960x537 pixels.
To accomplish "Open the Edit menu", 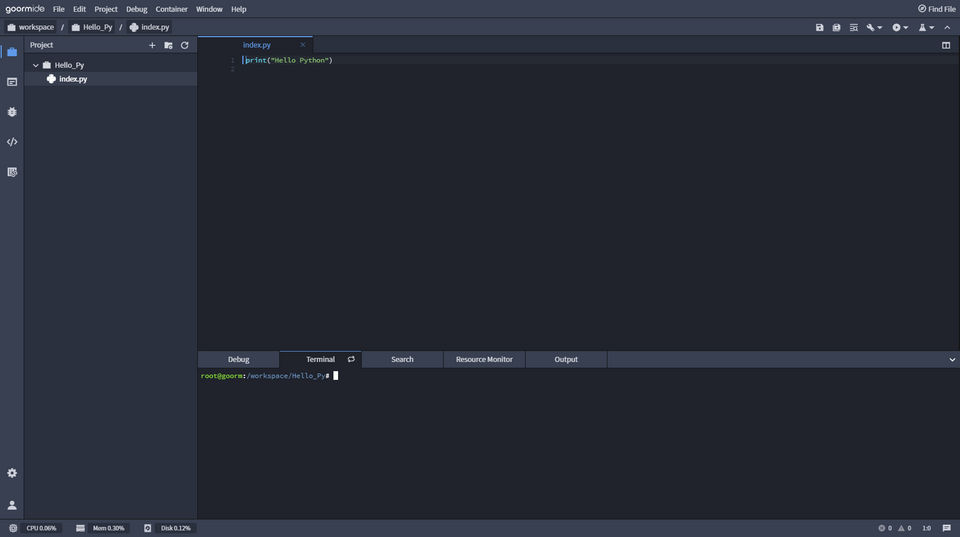I will 80,9.
